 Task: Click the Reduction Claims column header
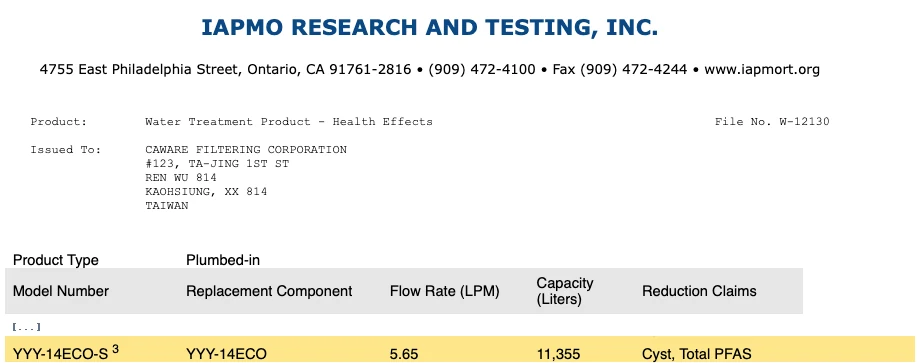tap(699, 291)
